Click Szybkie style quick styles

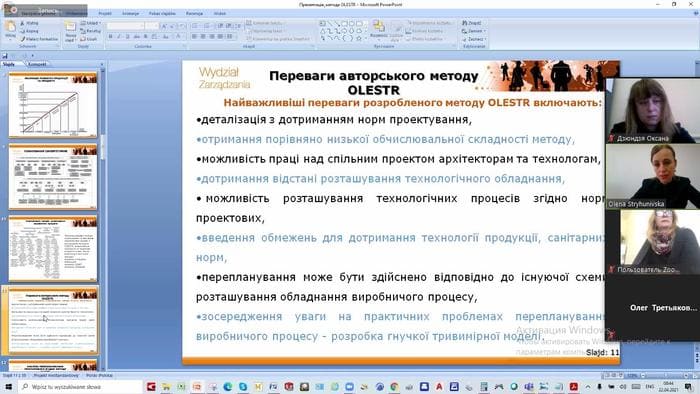point(396,30)
